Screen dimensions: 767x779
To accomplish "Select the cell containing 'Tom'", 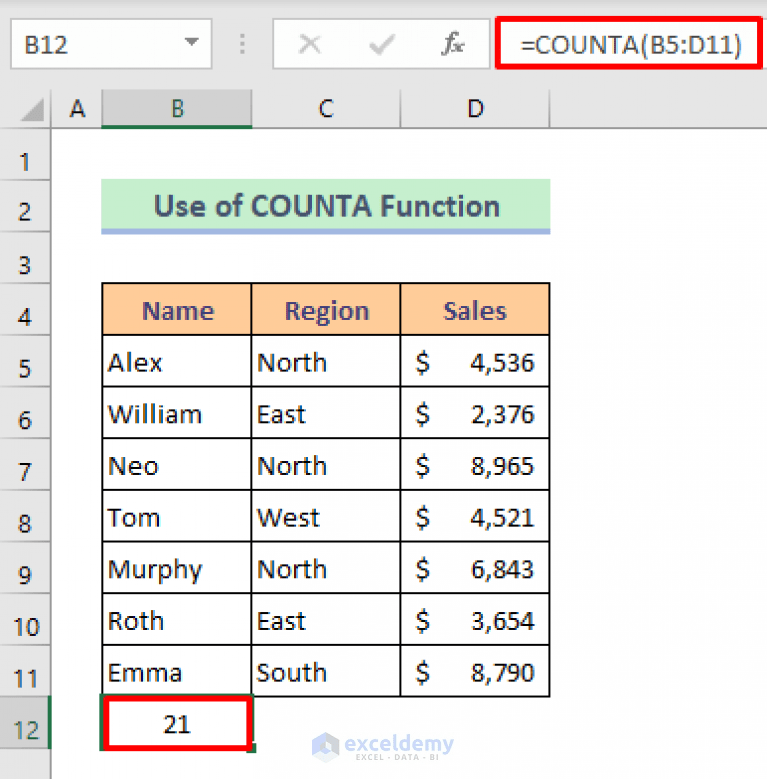I will tap(177, 517).
